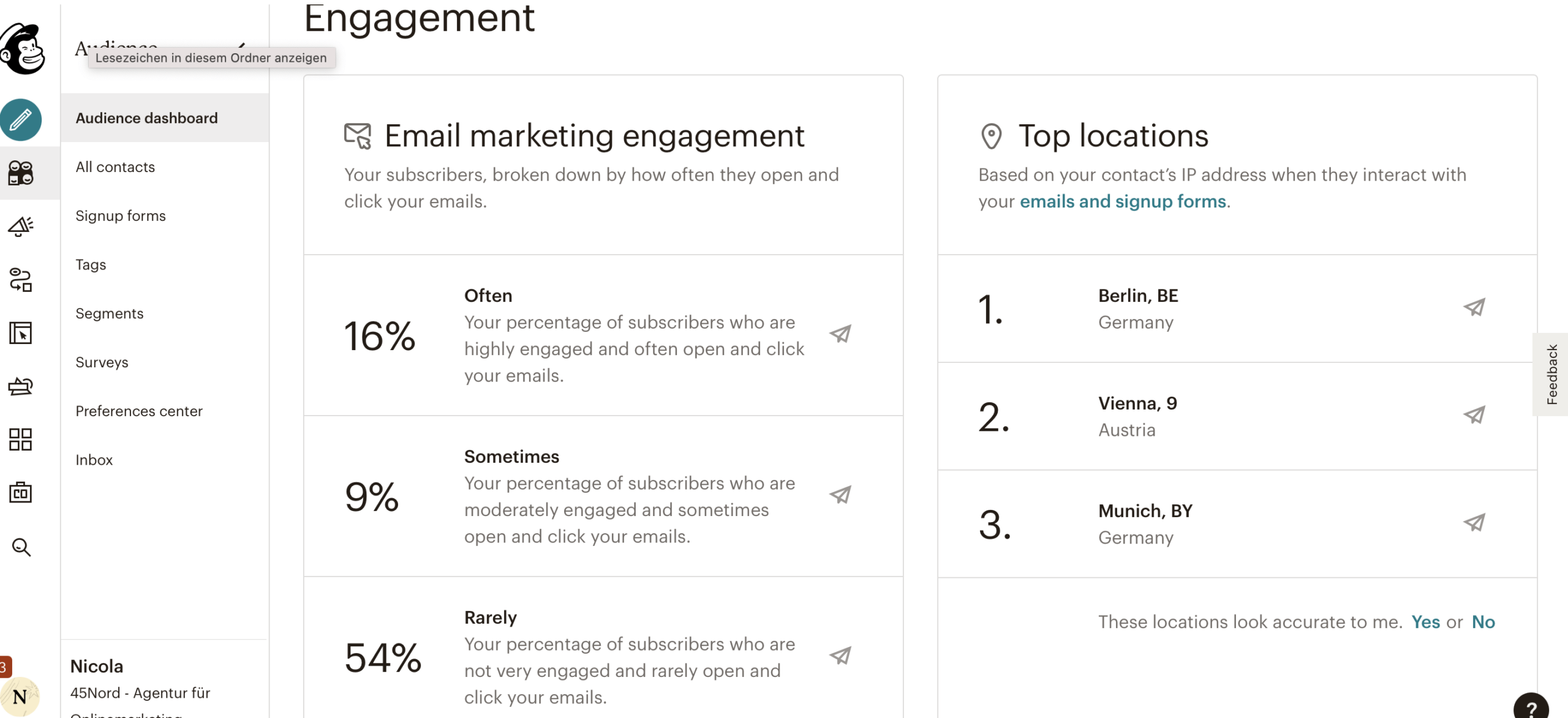
Task: Open the Automations flow icon
Action: (x=21, y=280)
